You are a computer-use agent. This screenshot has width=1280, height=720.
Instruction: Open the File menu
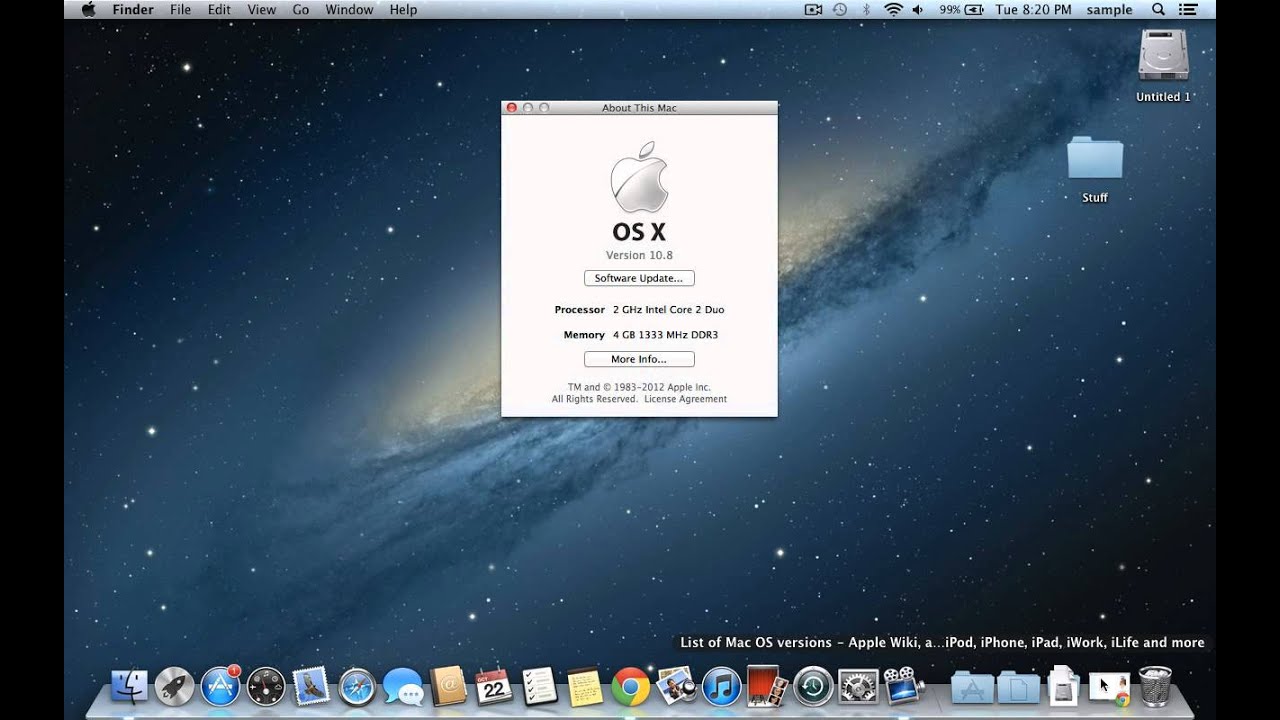click(180, 9)
